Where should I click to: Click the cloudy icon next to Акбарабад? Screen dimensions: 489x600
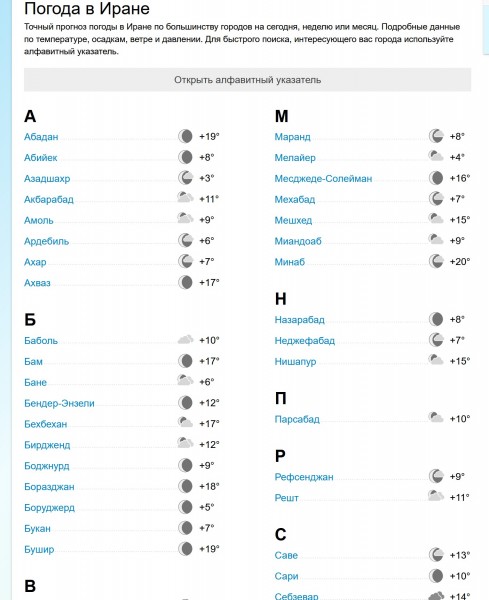pos(186,198)
